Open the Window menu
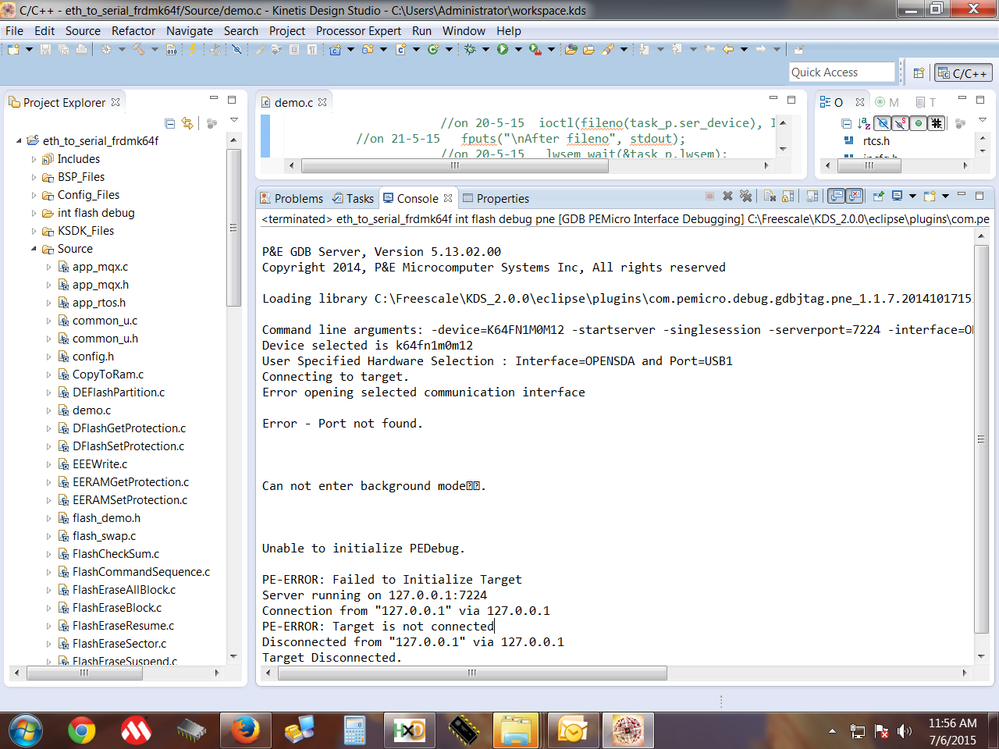Viewport: 999px width, 749px height. click(463, 31)
